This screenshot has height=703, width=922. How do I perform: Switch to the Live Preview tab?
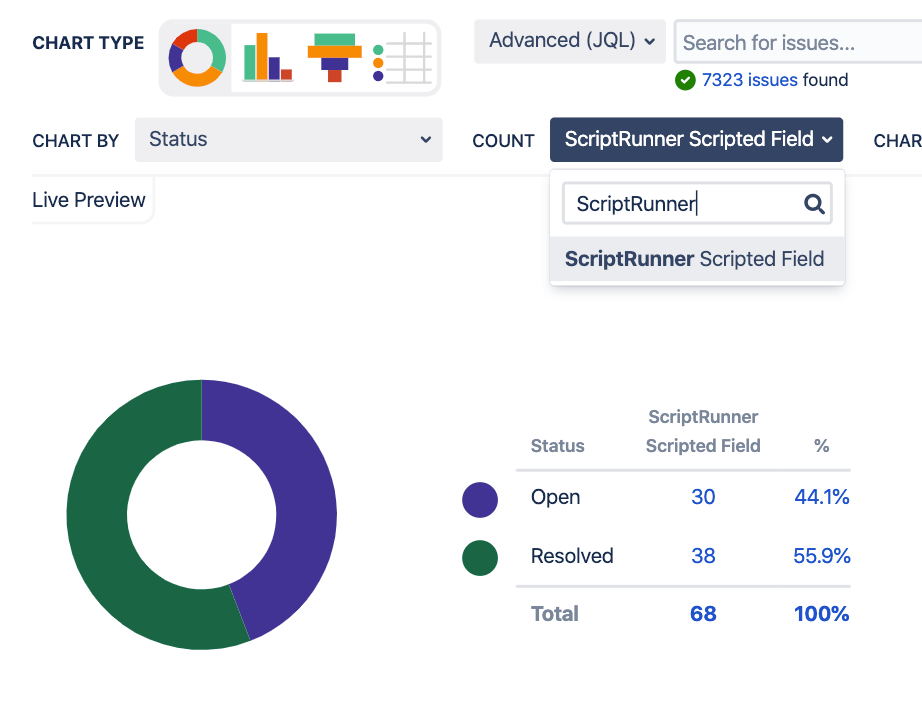click(x=89, y=200)
